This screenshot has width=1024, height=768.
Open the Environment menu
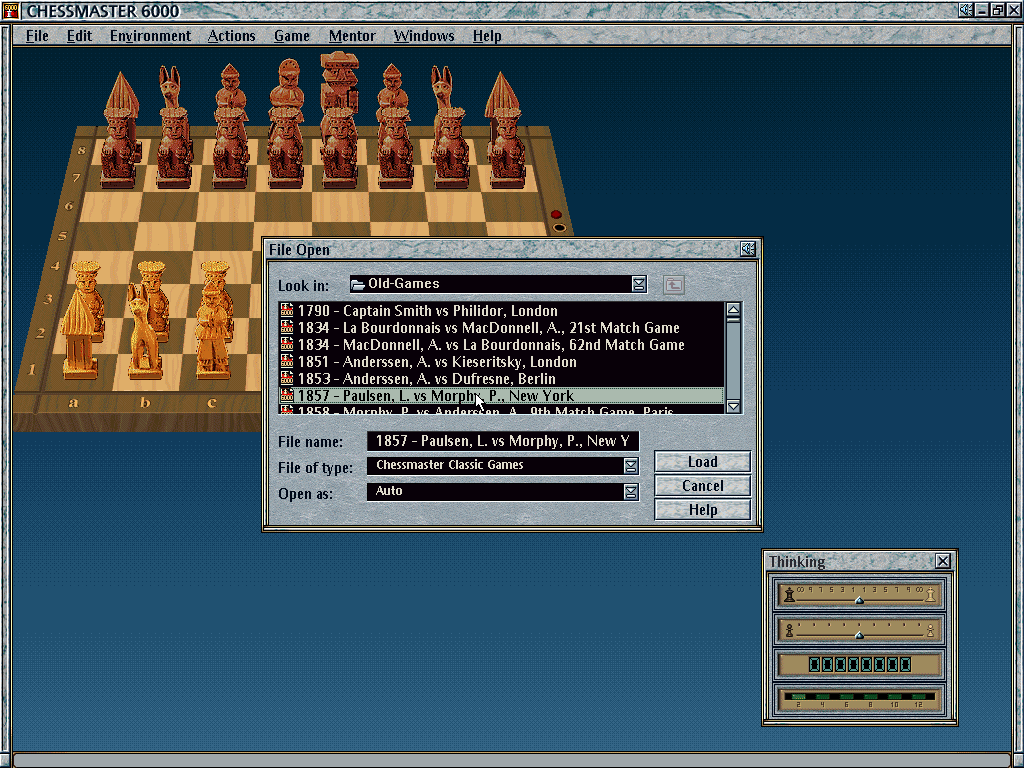150,36
